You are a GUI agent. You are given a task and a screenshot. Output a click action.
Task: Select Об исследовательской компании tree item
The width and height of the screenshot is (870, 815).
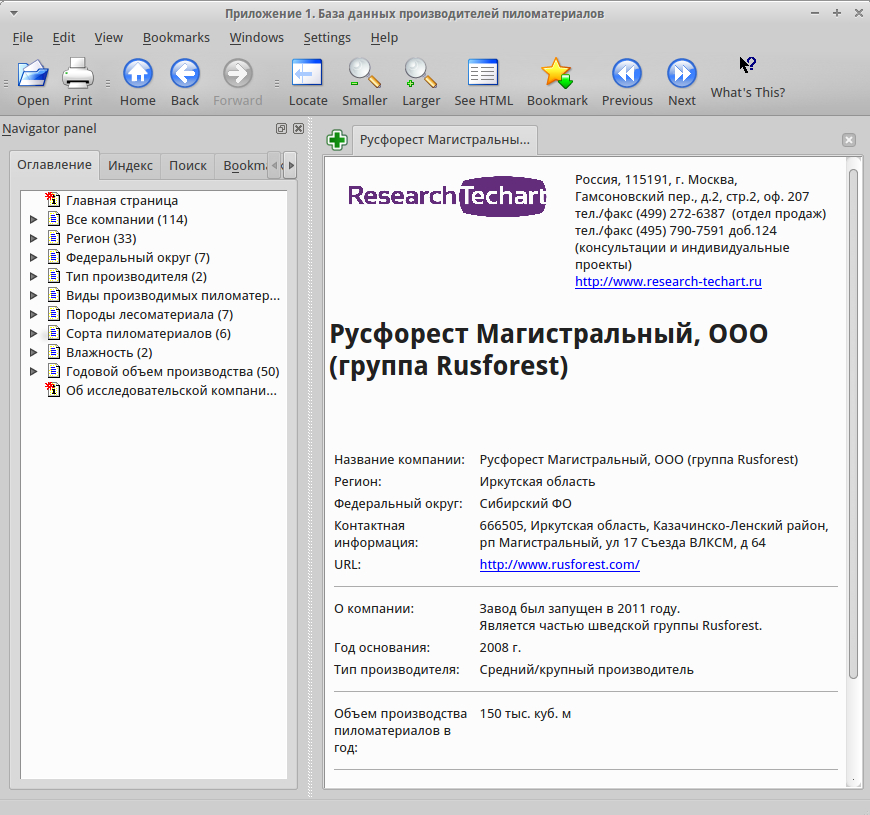[x=171, y=391]
